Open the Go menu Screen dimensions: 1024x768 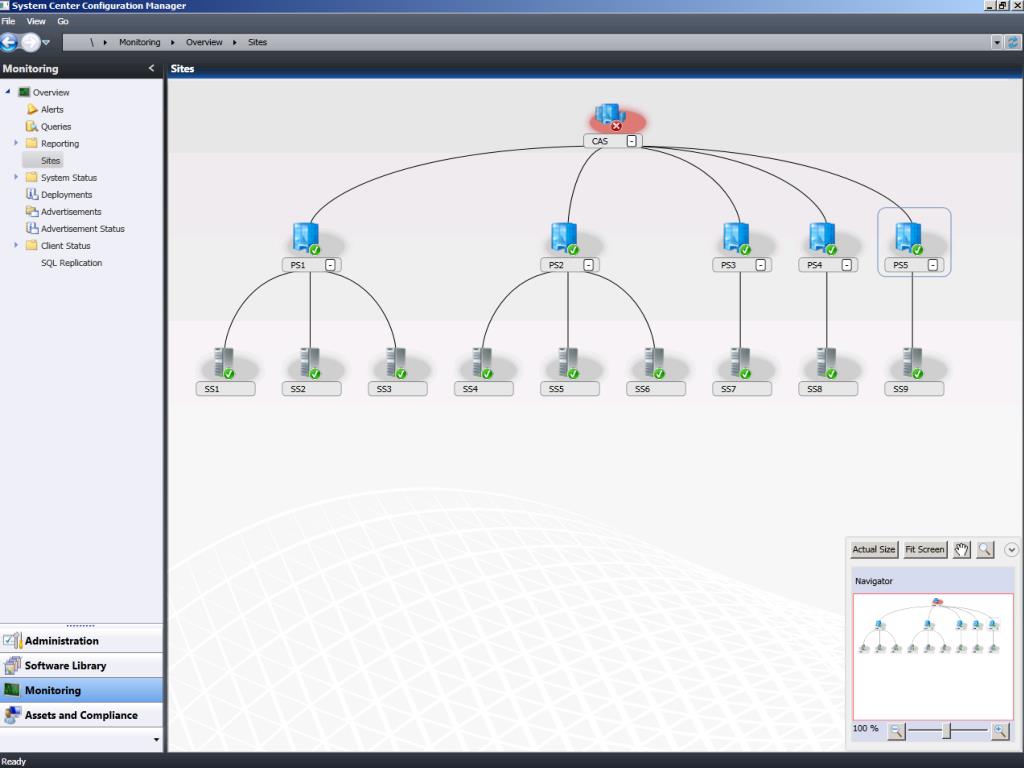click(x=63, y=22)
